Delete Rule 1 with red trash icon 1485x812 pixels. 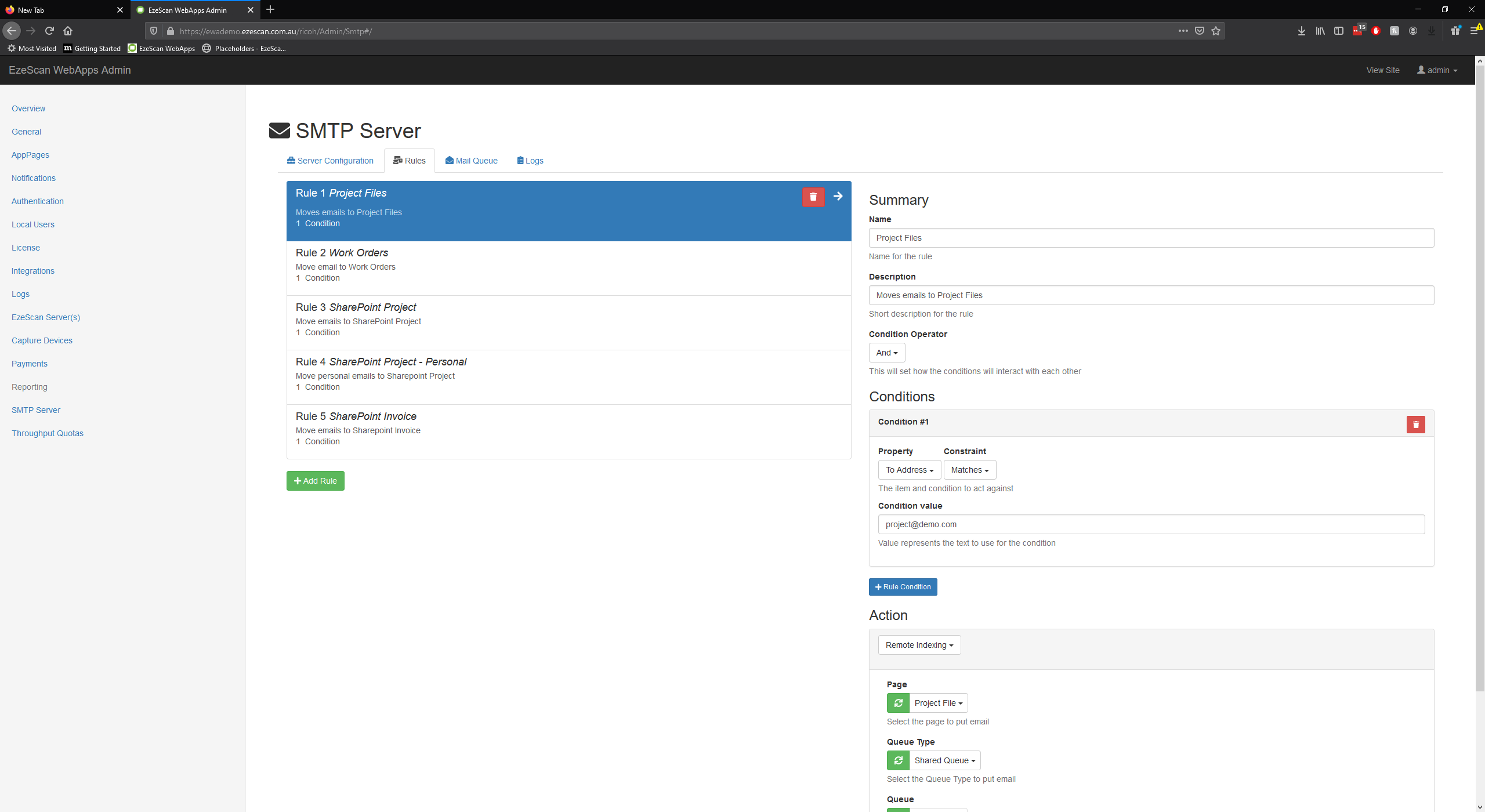[813, 197]
